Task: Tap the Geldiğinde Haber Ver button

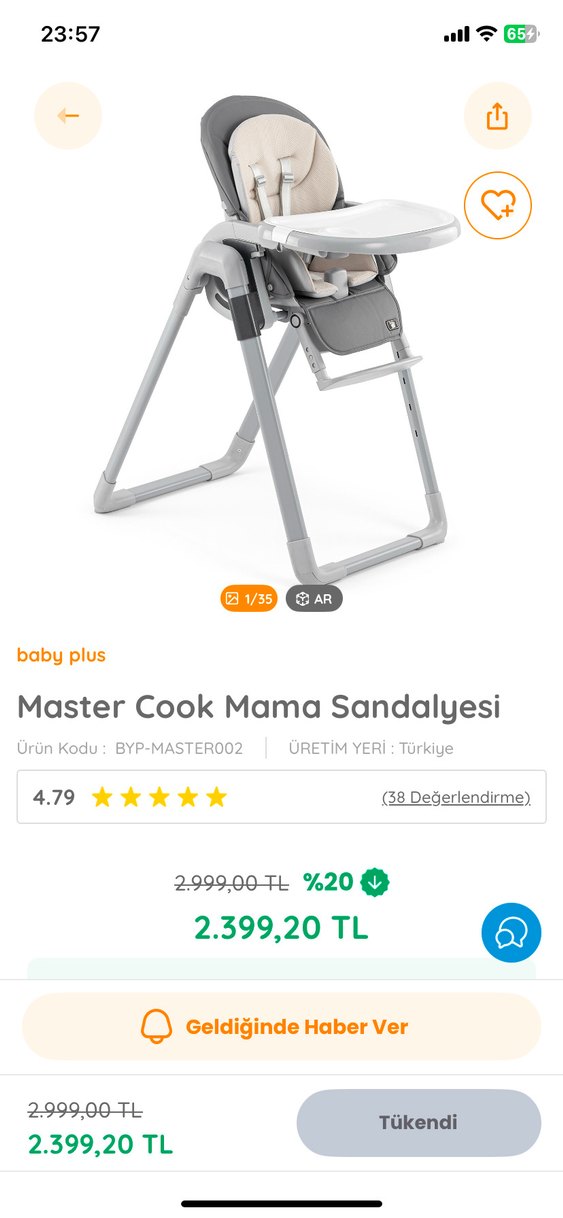Action: tap(281, 1026)
